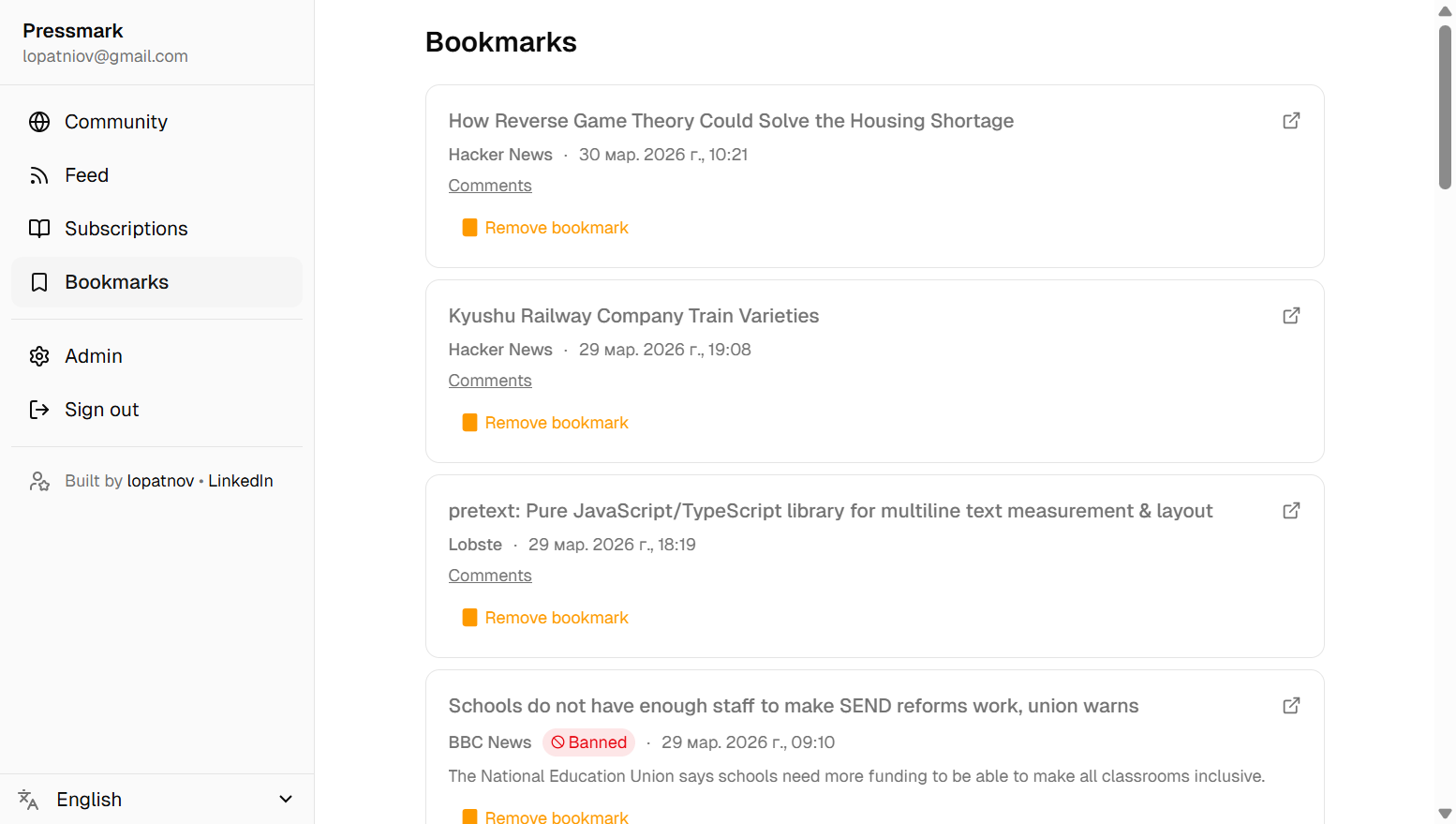Image resolution: width=1456 pixels, height=824 pixels.
Task: Navigate to the Feed page
Action: (86, 174)
